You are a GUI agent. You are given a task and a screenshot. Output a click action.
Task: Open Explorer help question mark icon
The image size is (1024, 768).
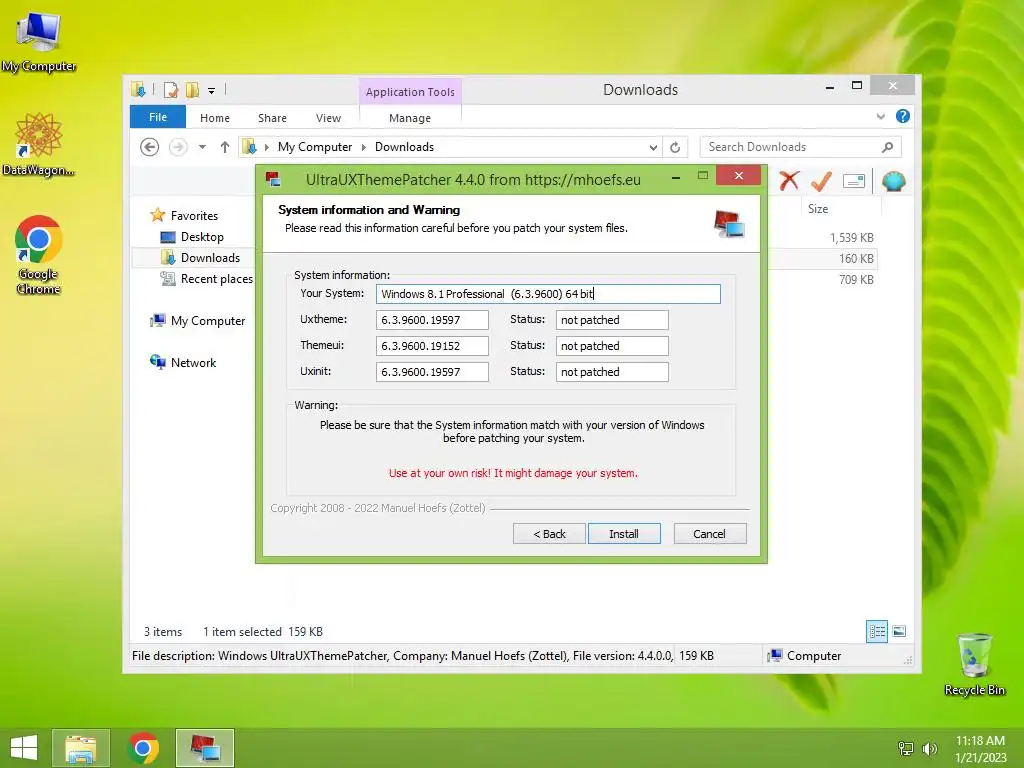(x=903, y=116)
